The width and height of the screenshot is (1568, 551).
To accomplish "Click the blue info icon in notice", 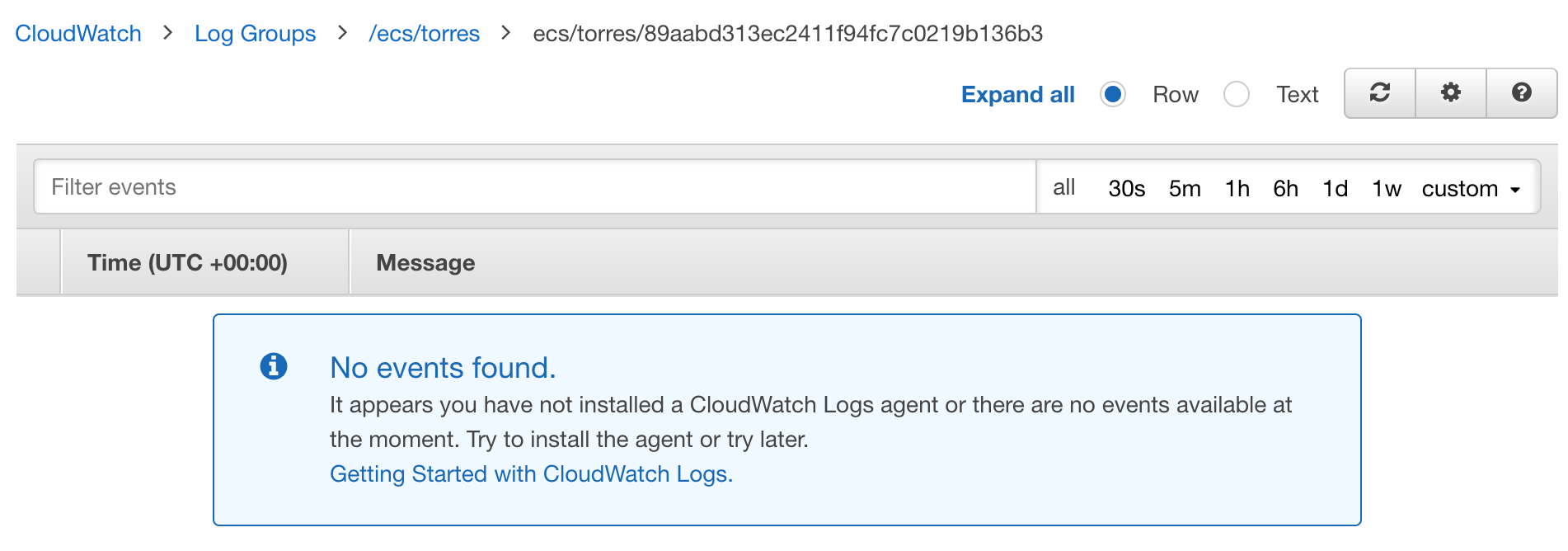I will (x=274, y=366).
